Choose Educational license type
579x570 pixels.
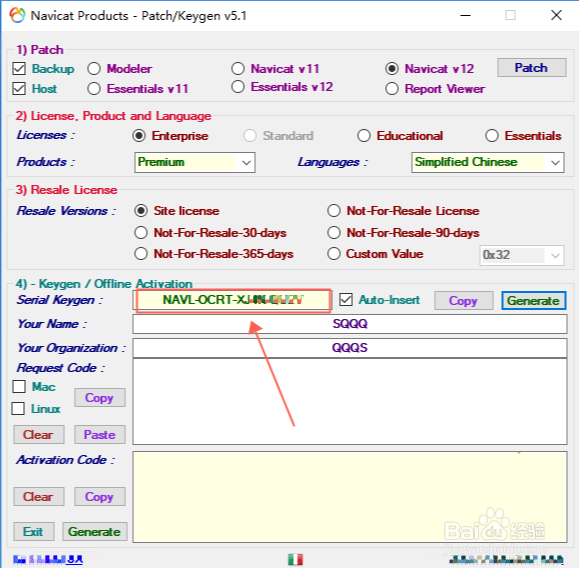pyautogui.click(x=364, y=136)
